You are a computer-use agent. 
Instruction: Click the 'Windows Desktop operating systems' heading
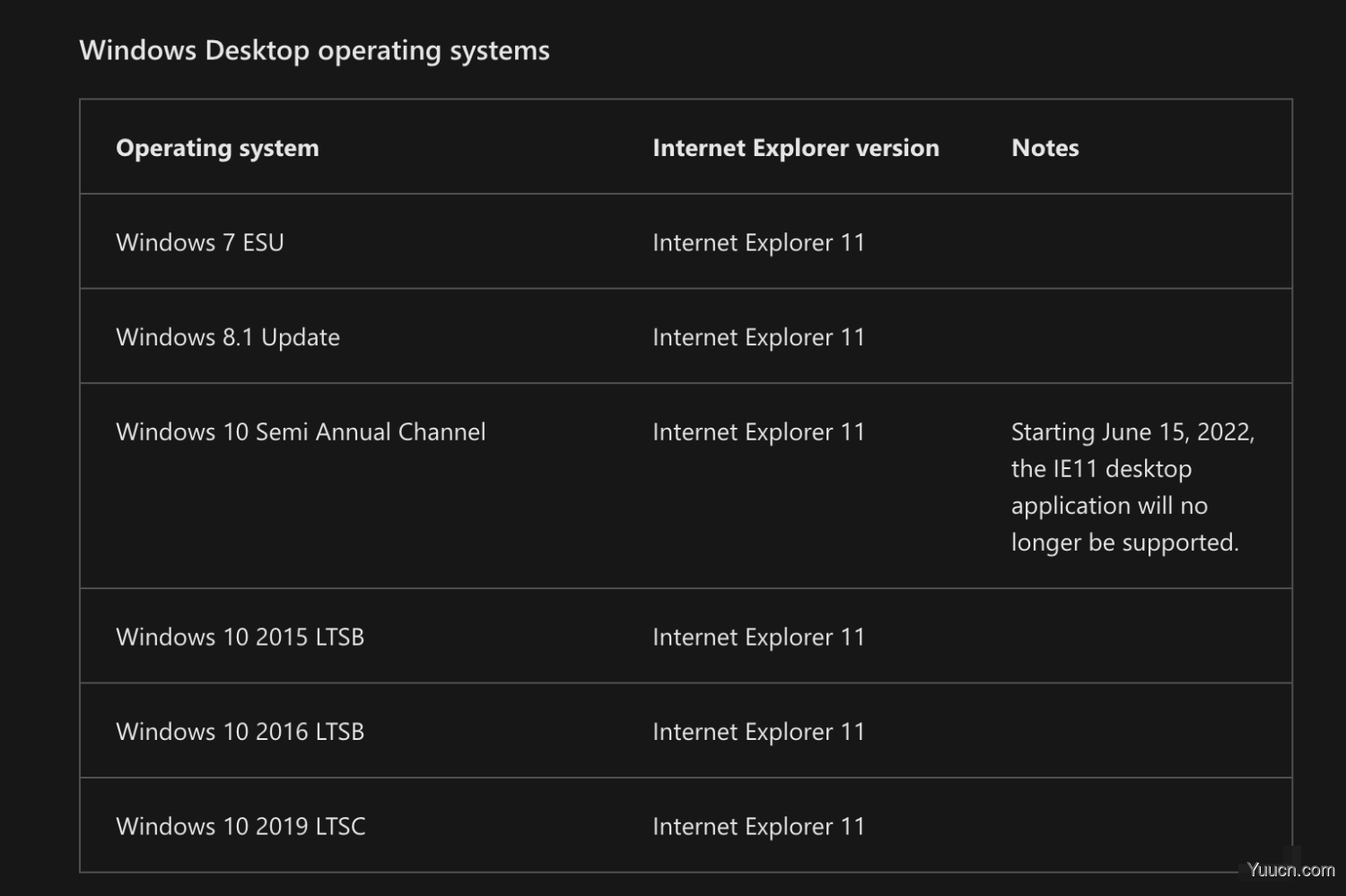314,51
